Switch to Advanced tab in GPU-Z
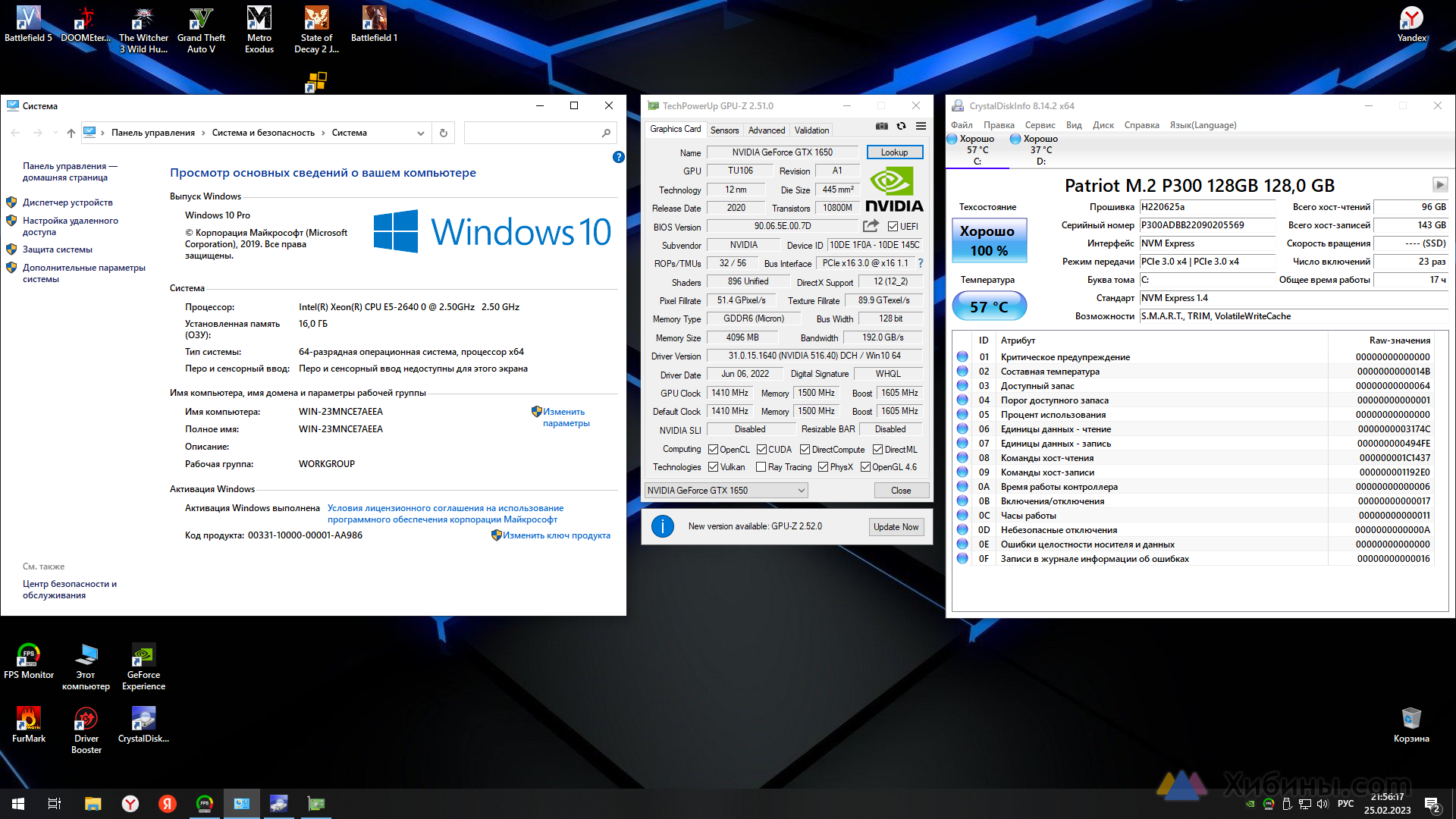This screenshot has height=819, width=1456. point(767,130)
